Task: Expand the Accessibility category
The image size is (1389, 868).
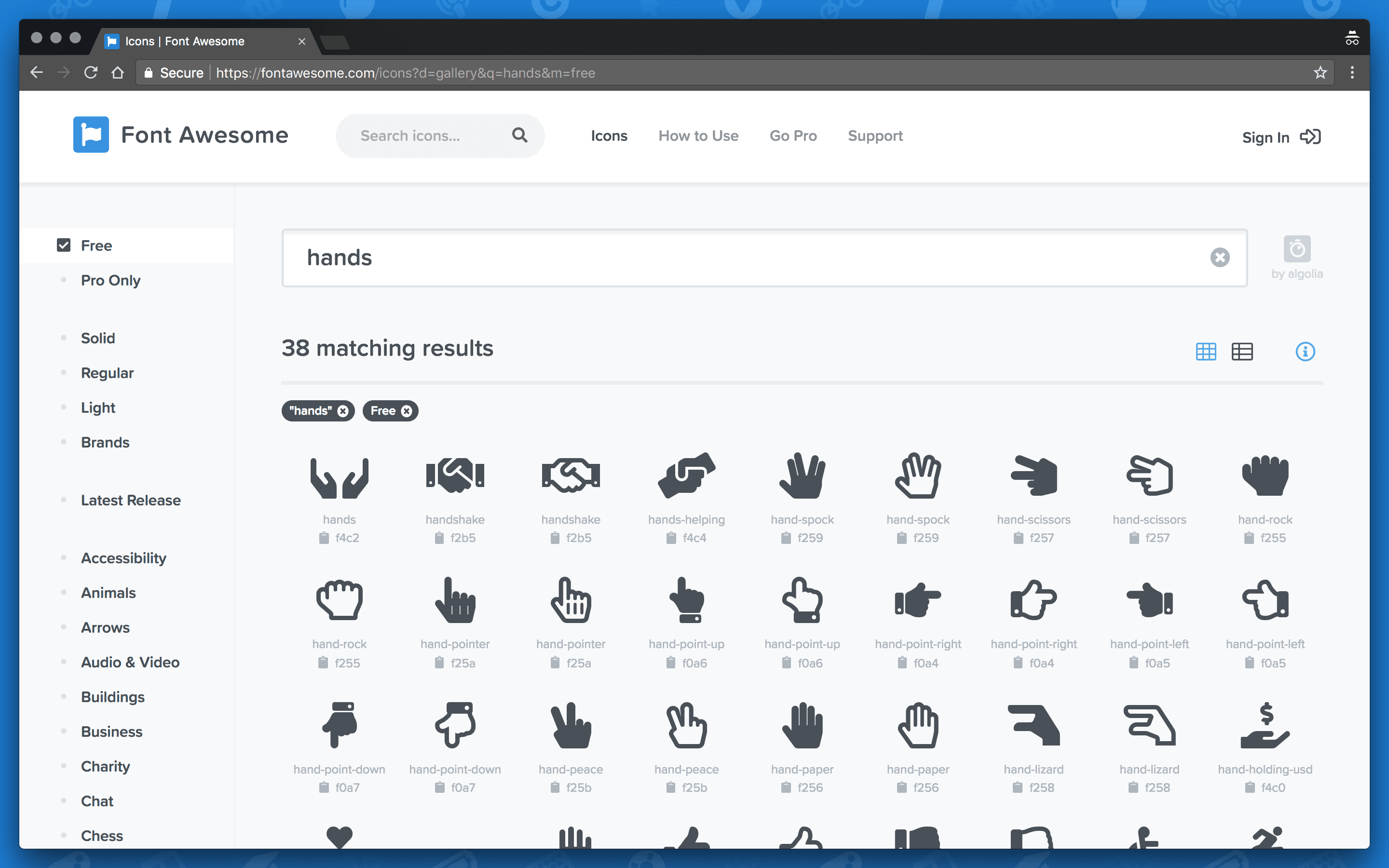Action: click(x=123, y=558)
